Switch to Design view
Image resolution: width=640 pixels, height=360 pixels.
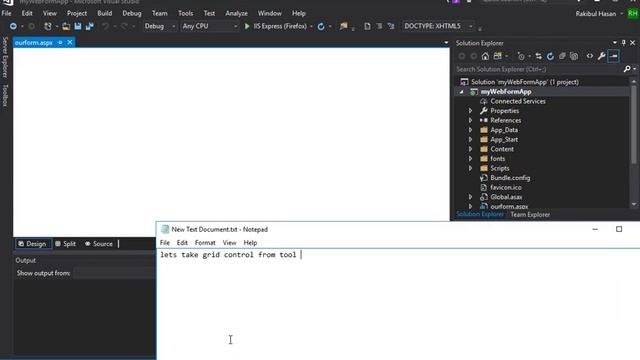(32, 244)
